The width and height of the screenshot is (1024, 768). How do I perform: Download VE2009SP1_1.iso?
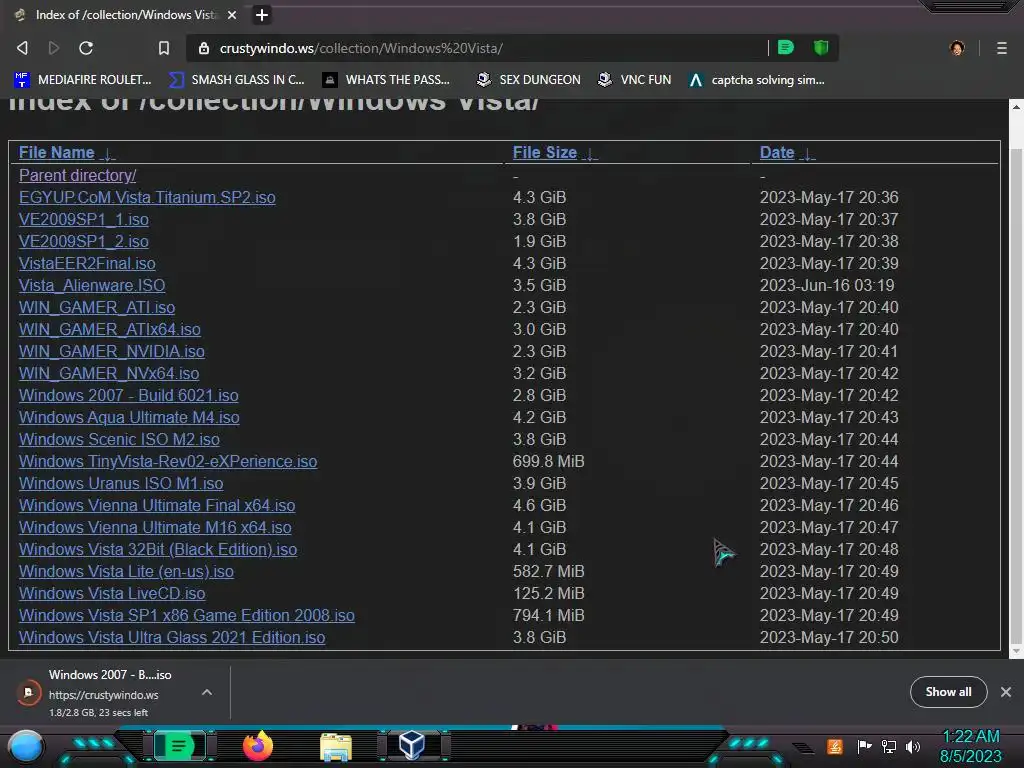[84, 219]
